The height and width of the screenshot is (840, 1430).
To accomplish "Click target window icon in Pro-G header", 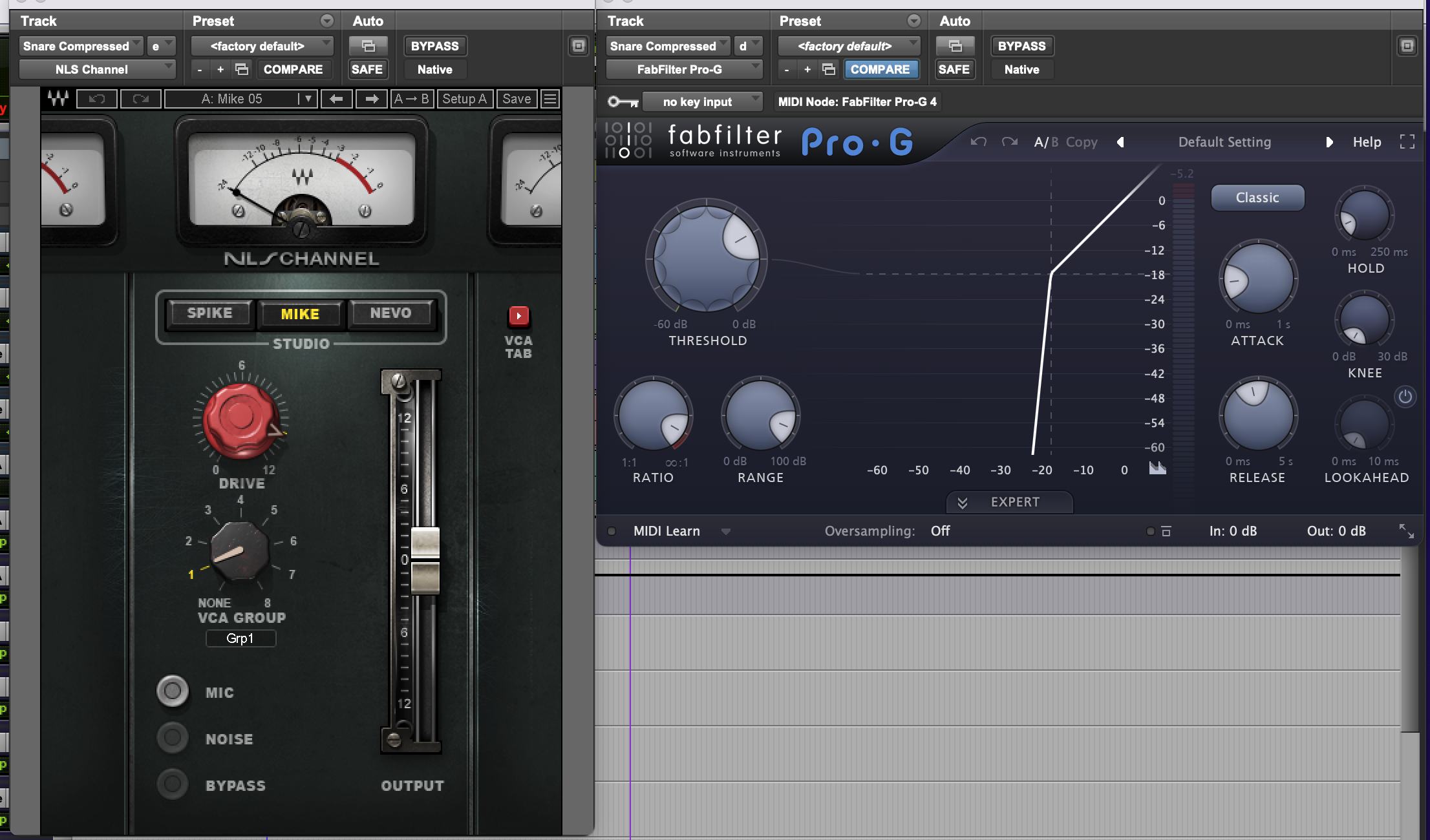I will [x=1407, y=46].
